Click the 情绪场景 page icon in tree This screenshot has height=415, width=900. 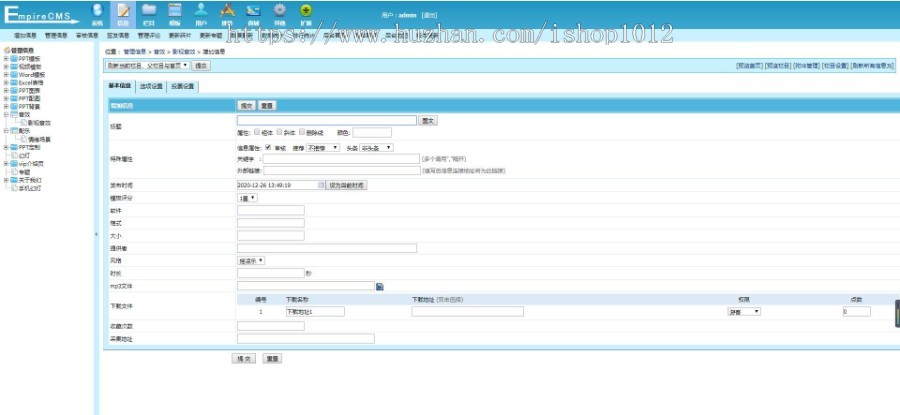click(24, 139)
